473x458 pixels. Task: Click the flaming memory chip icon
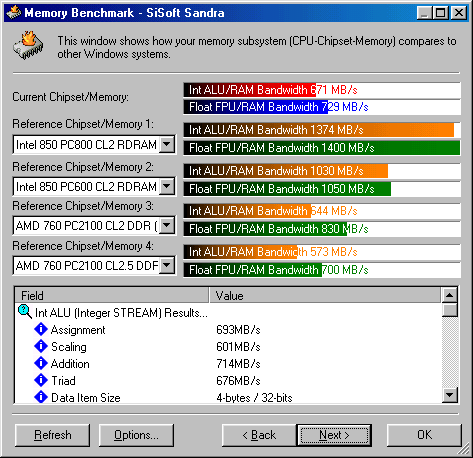click(28, 45)
